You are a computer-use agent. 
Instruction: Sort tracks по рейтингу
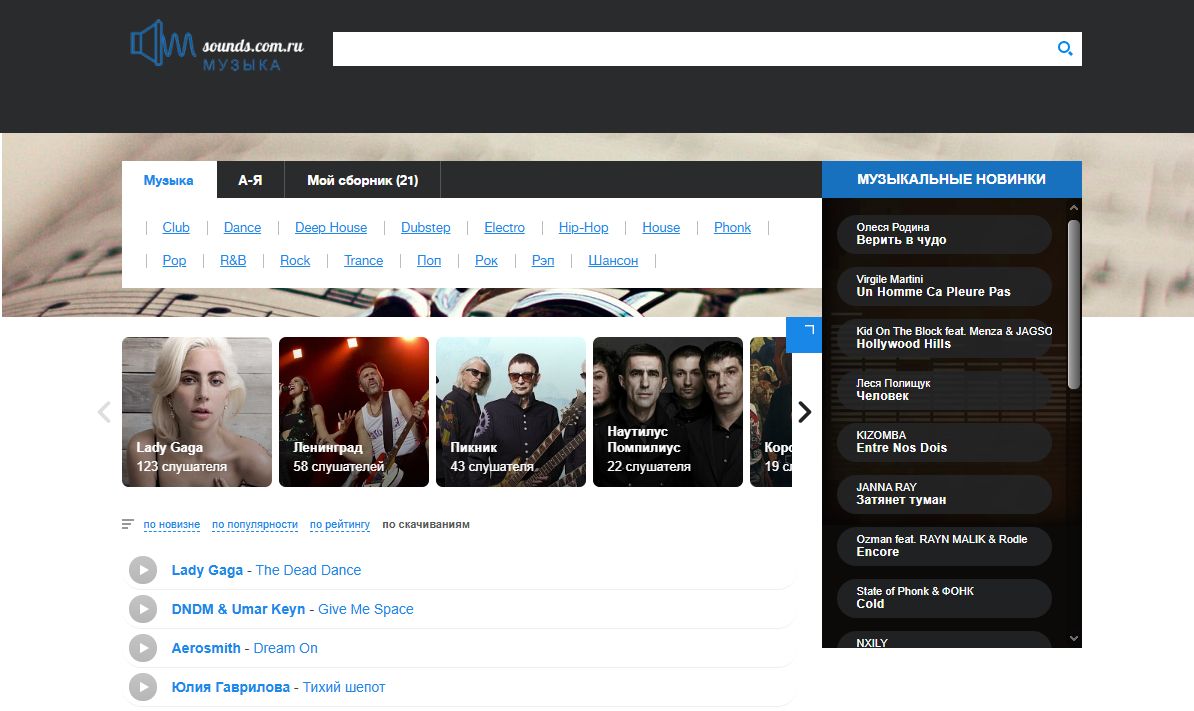(339, 524)
